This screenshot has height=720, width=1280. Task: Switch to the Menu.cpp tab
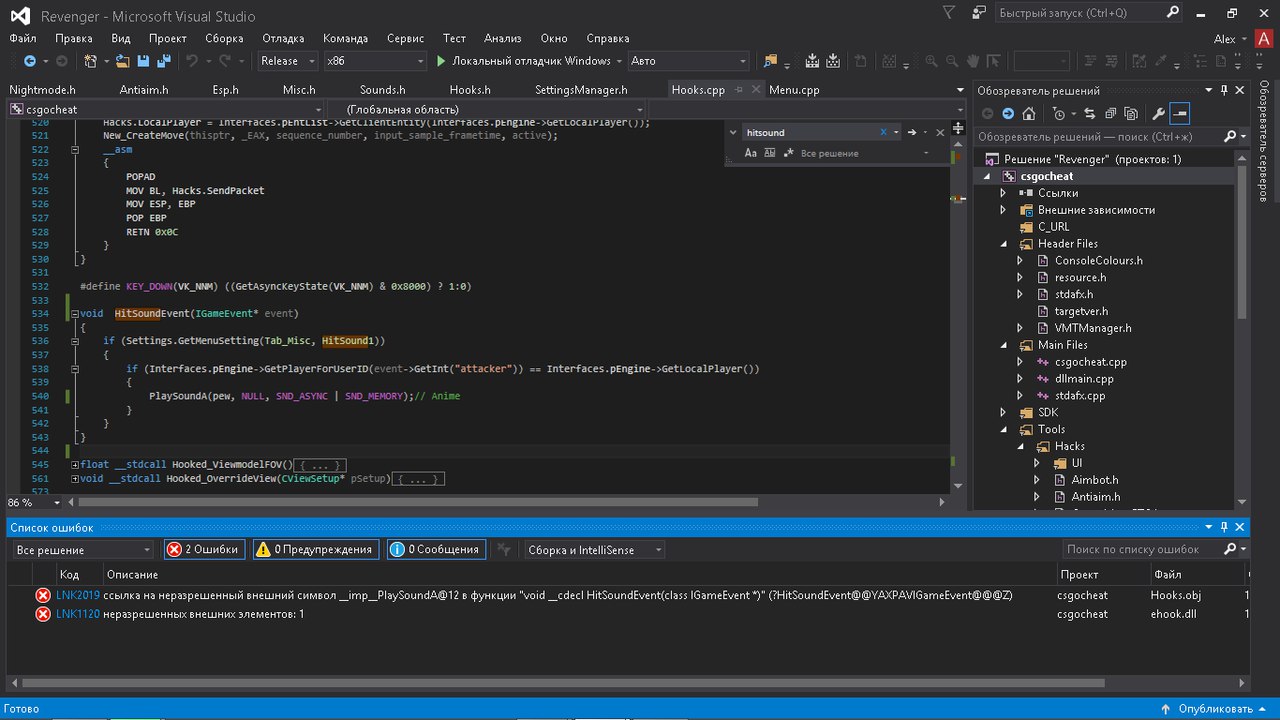coord(794,90)
